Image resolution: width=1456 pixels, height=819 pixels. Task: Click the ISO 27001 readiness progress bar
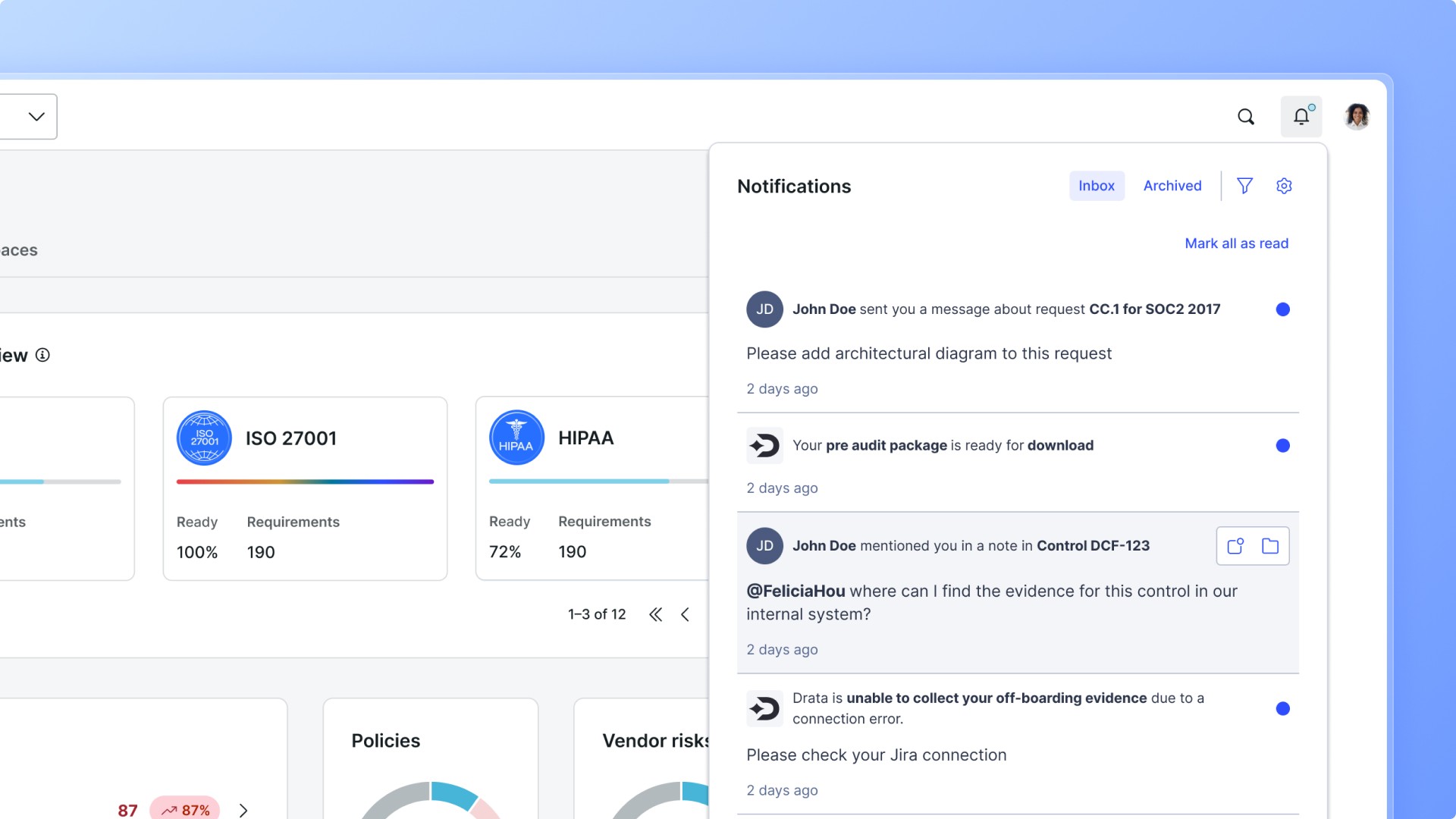click(305, 482)
